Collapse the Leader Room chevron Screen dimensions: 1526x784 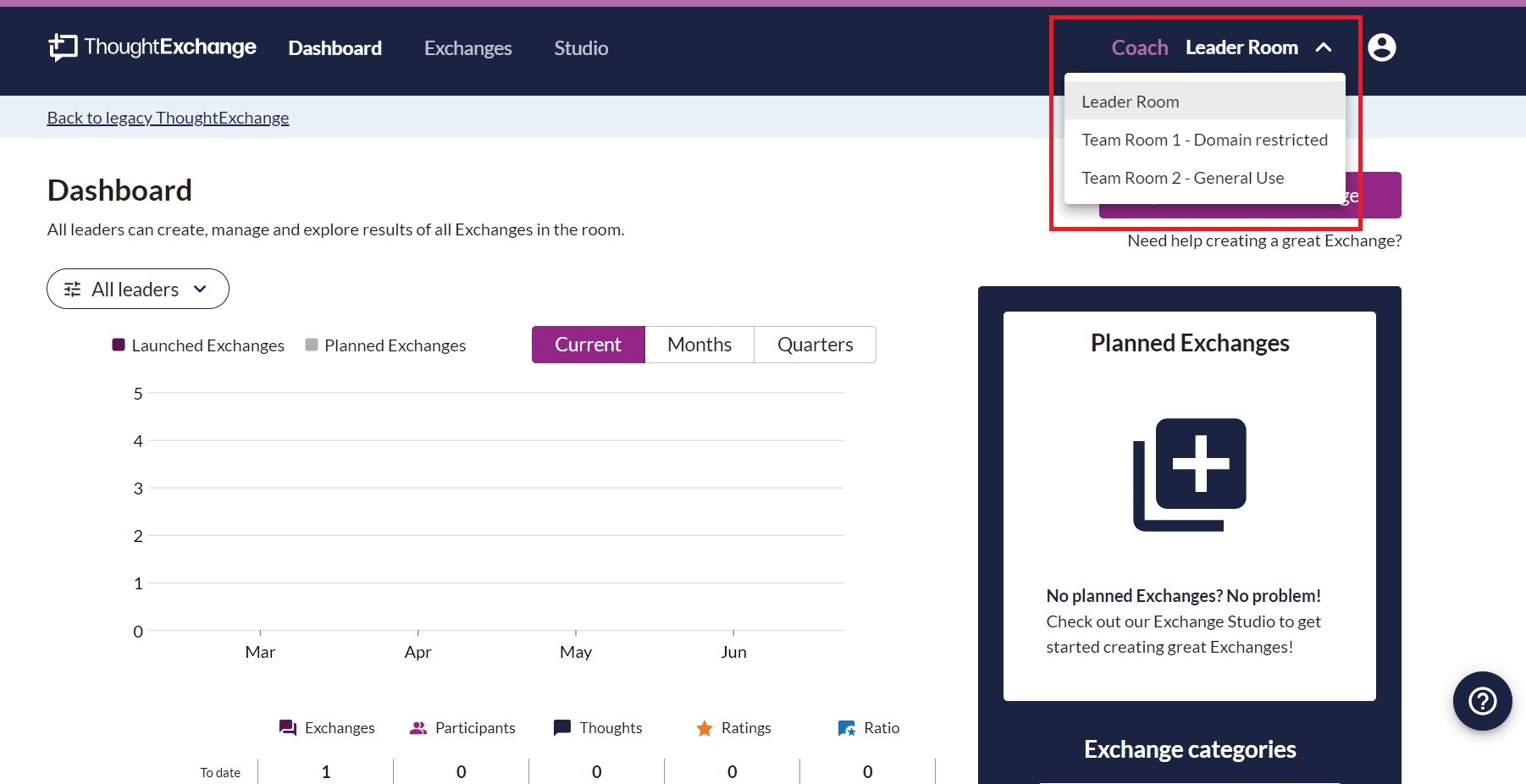(x=1324, y=47)
